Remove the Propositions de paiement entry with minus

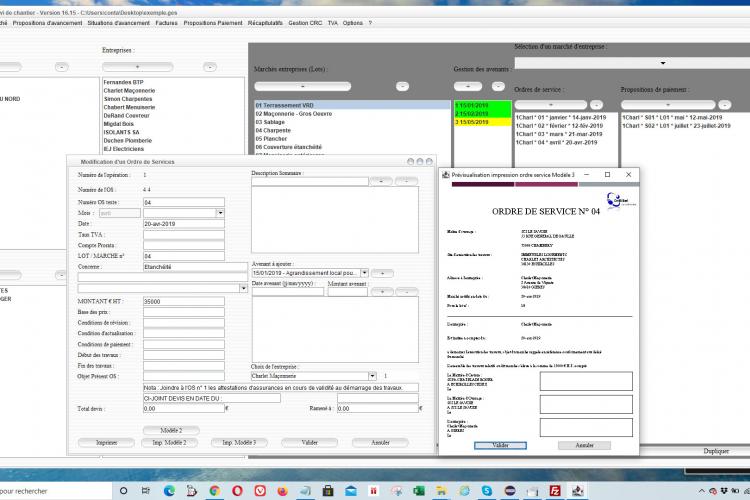click(x=725, y=105)
